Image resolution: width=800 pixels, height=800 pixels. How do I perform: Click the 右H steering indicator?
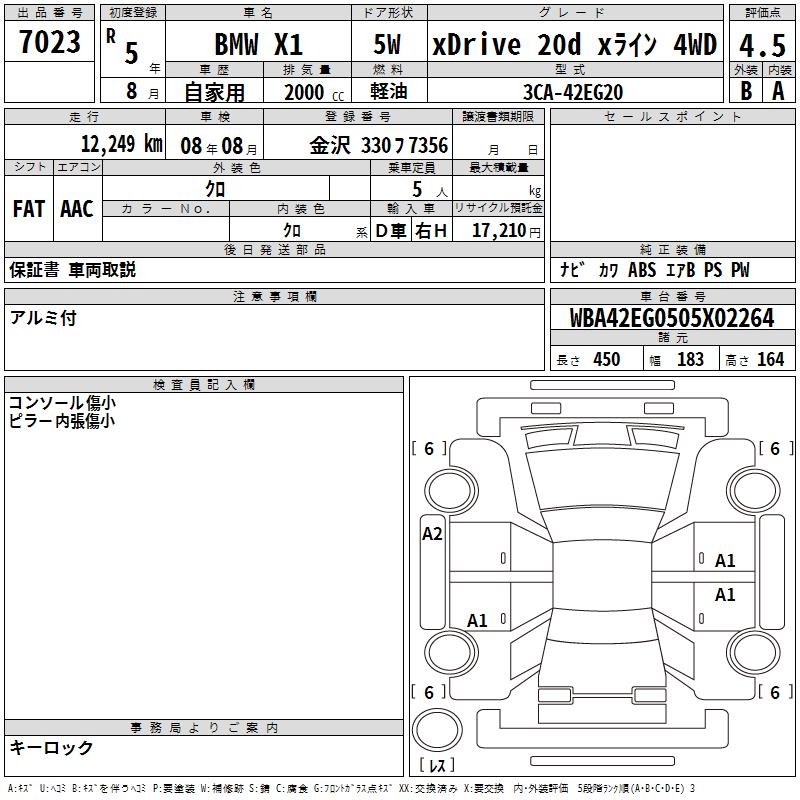tap(431, 231)
